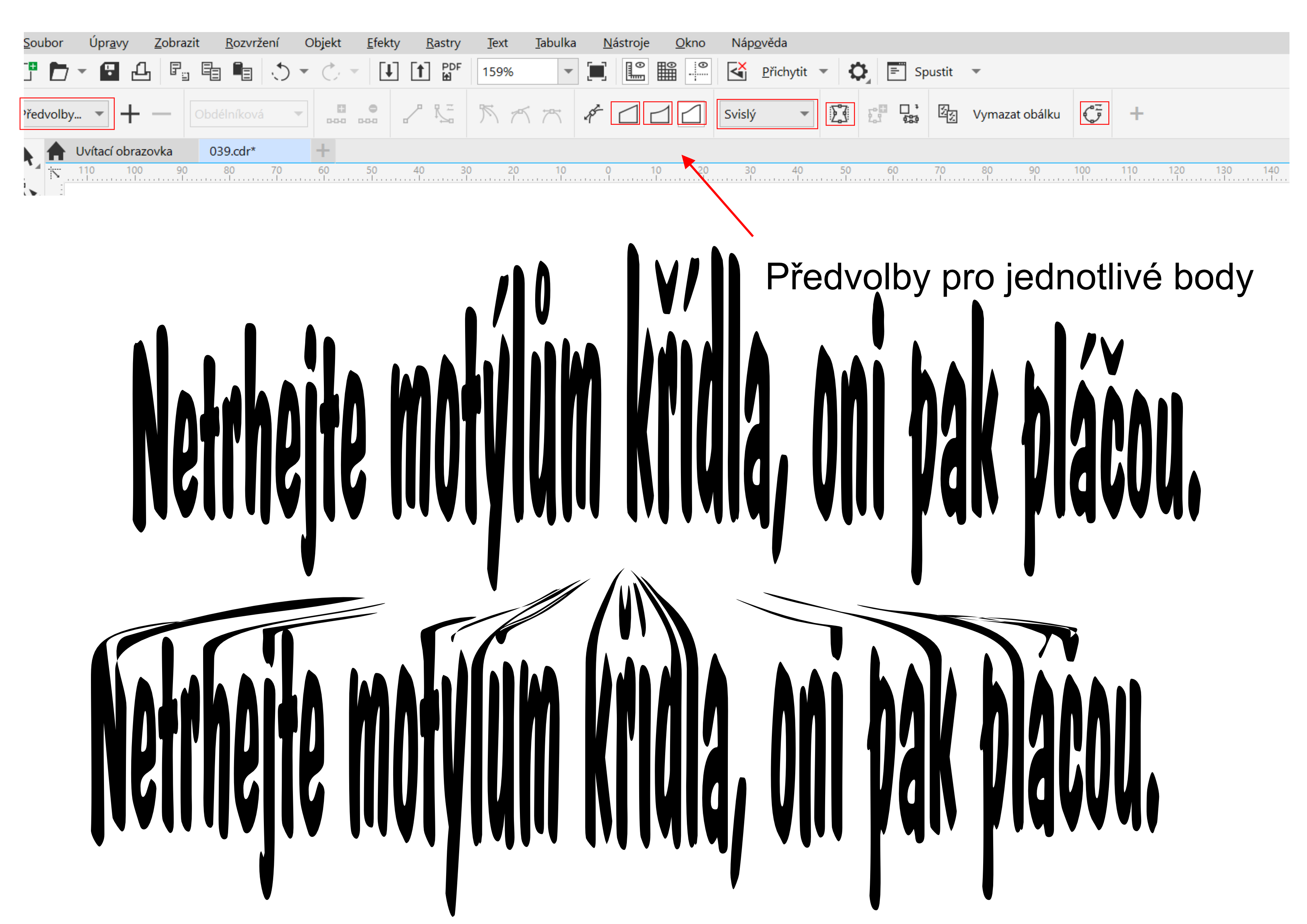
Task: Click the Save document icon
Action: pos(109,72)
